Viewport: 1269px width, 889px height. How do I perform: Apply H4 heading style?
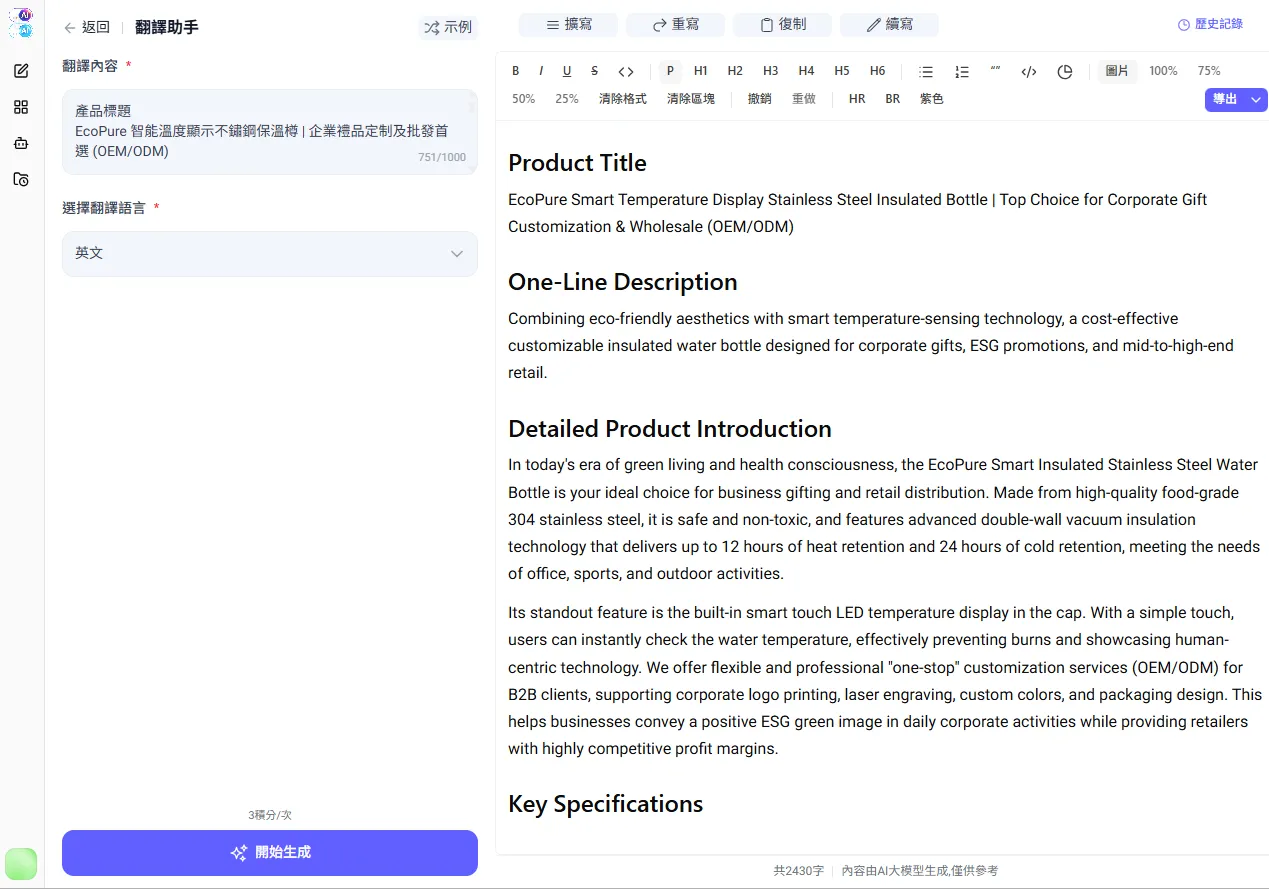[x=806, y=71]
